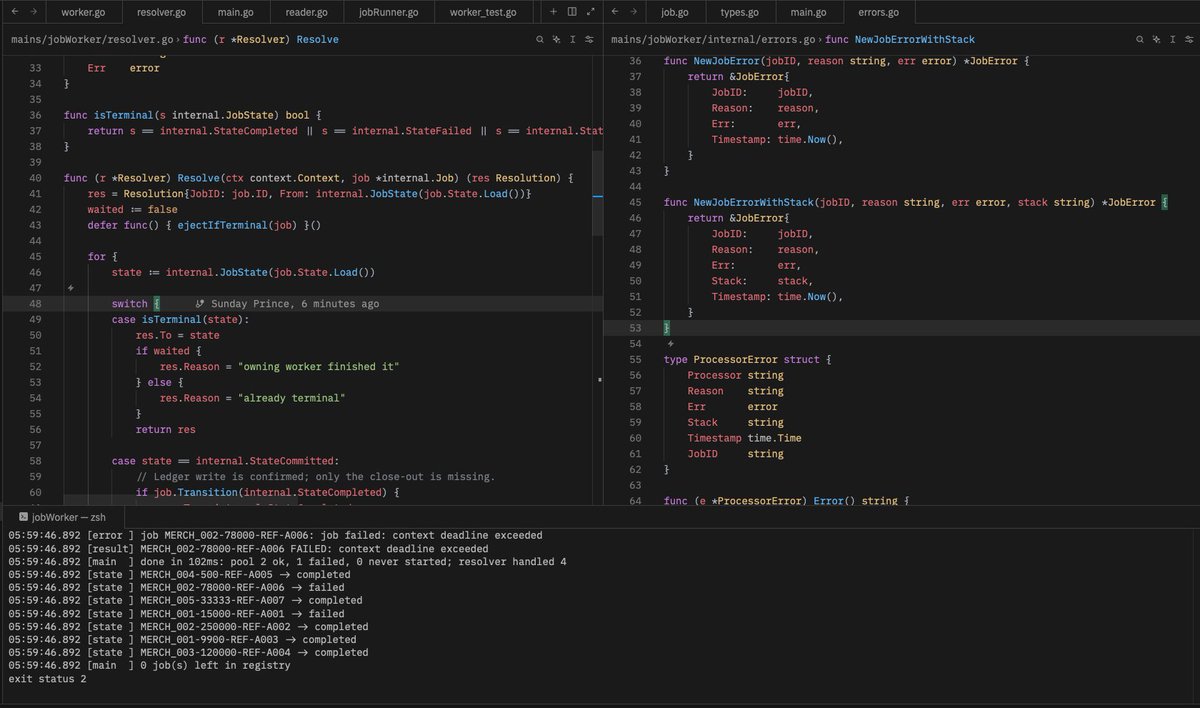Click 'case isTerminal(state):' line

[x=180, y=320]
